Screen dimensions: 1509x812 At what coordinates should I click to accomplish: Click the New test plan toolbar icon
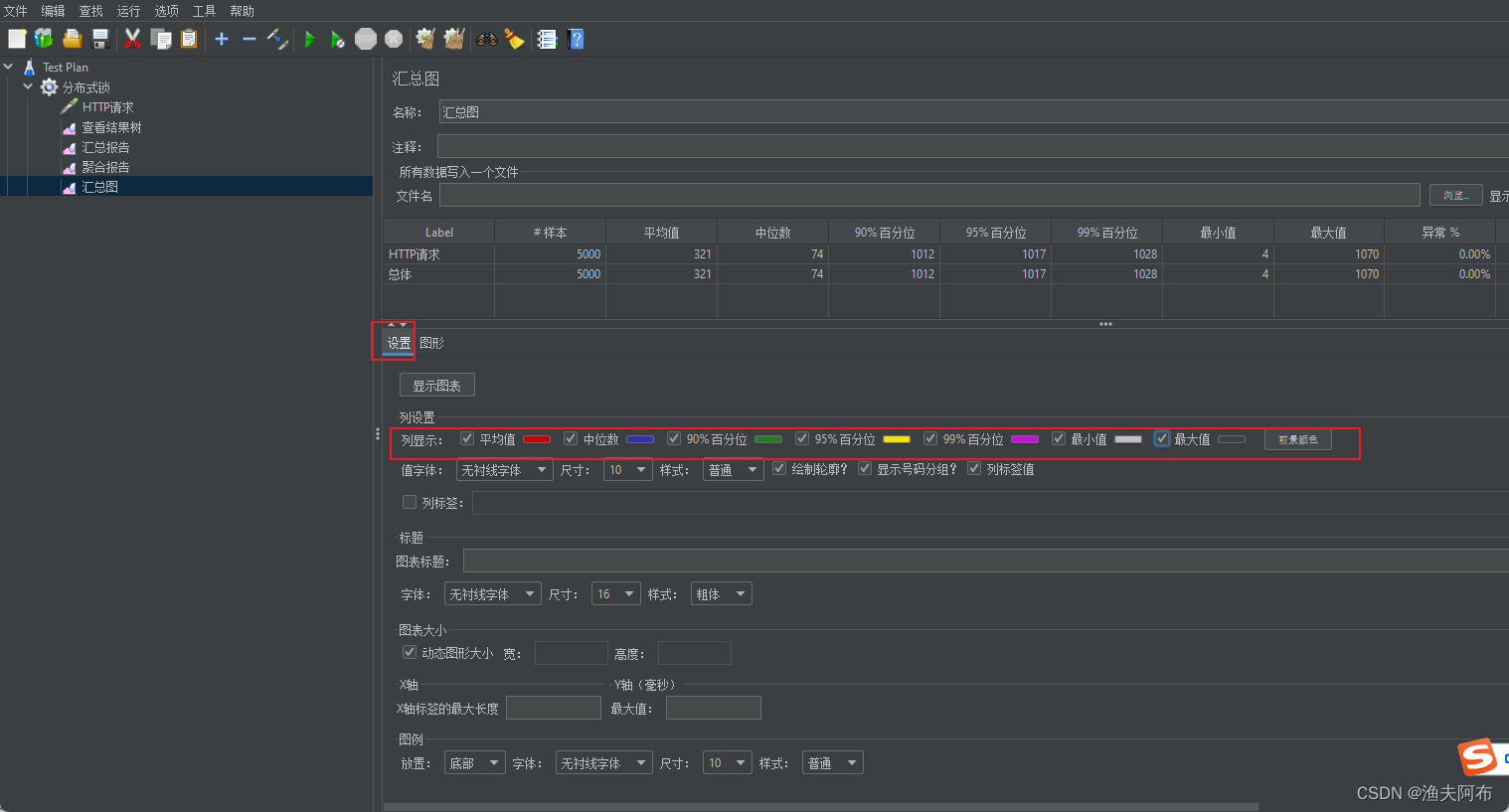click(17, 39)
